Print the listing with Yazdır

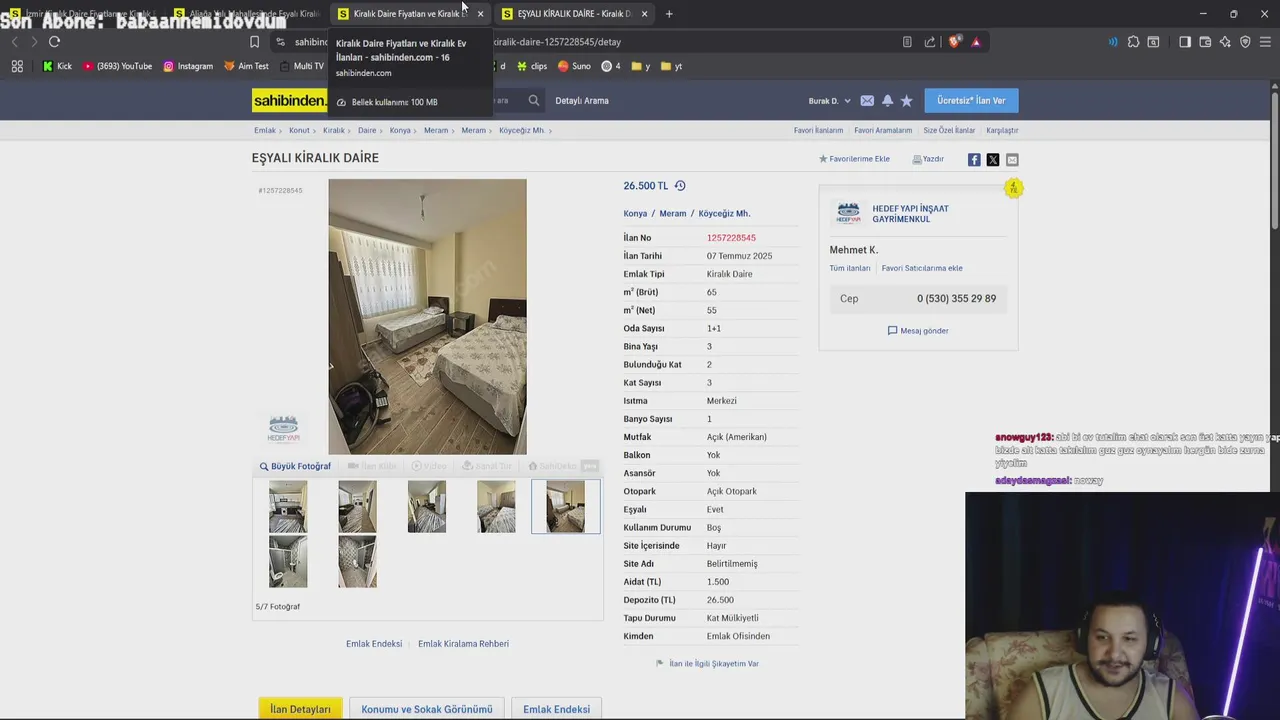coord(928,159)
